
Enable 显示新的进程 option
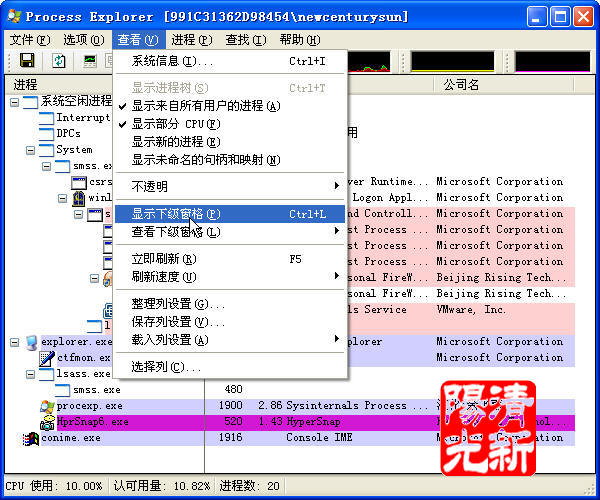click(x=231, y=142)
